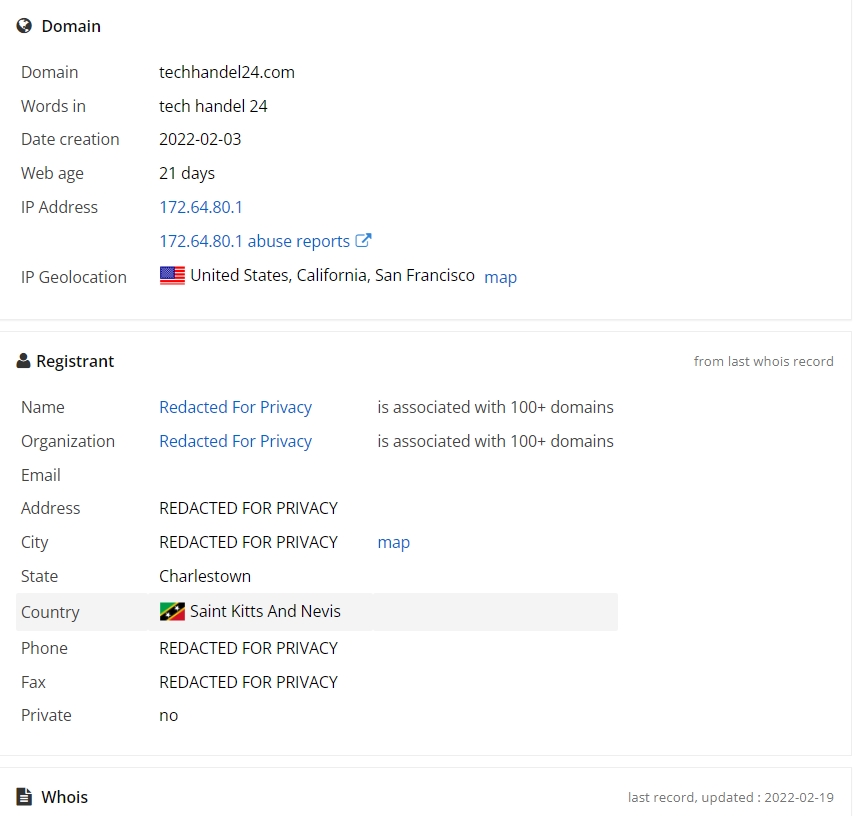The height and width of the screenshot is (816, 855).
Task: Click the Date creation value 2022-02-03
Action: click(x=200, y=139)
